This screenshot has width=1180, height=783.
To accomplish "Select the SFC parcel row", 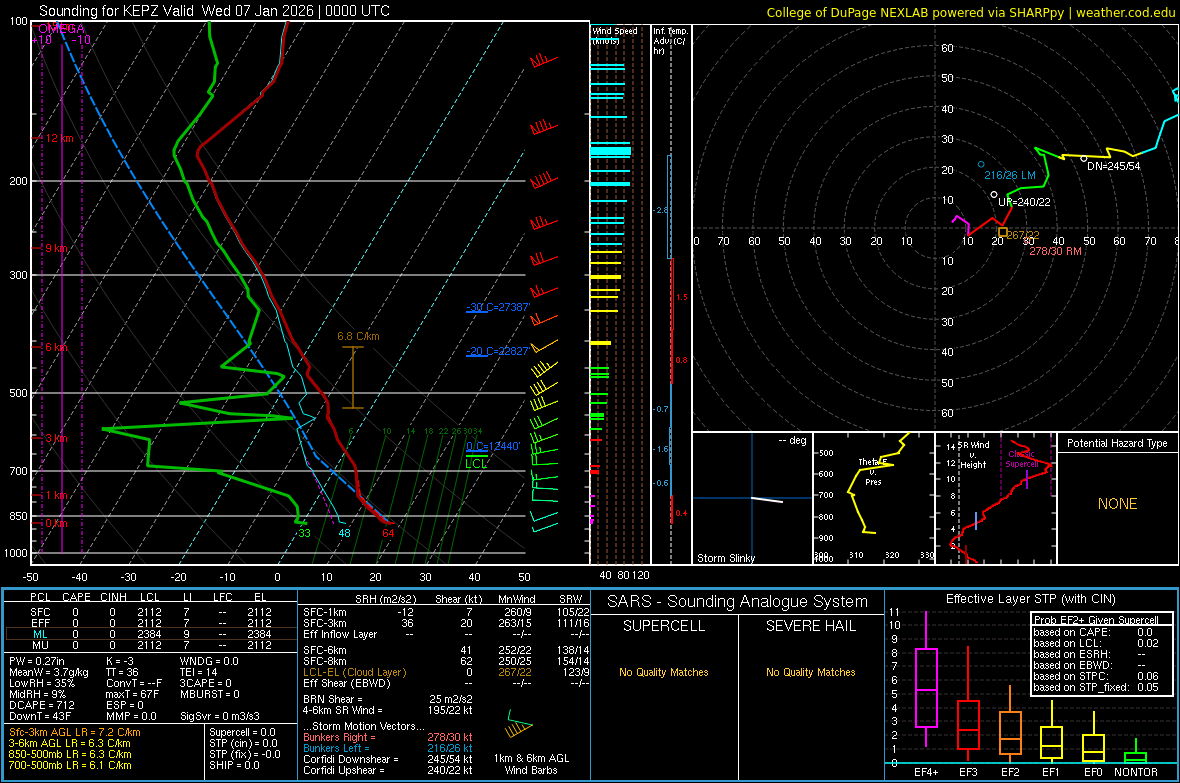I will click(x=150, y=612).
